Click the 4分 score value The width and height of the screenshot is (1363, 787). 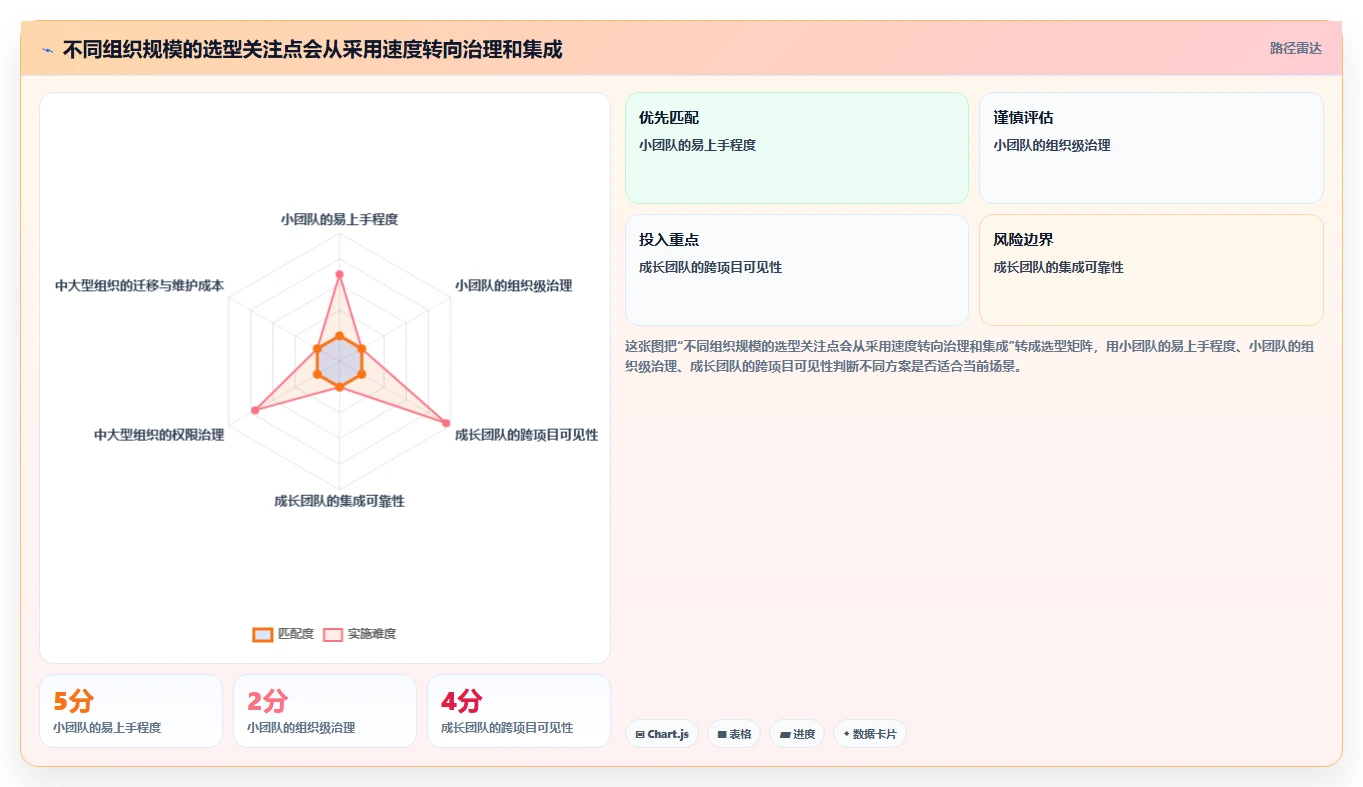(x=461, y=701)
